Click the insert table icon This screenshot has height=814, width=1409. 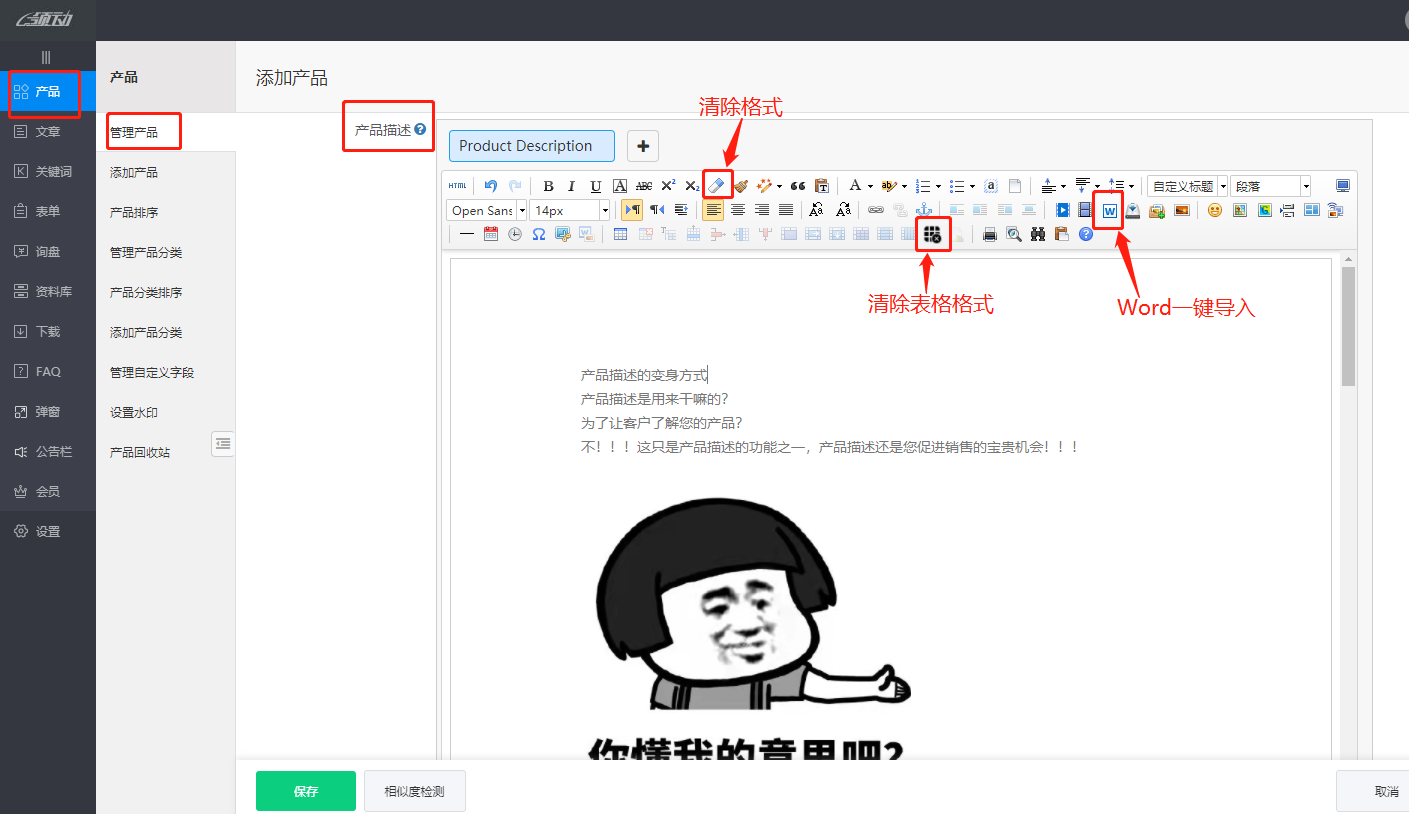coord(620,234)
